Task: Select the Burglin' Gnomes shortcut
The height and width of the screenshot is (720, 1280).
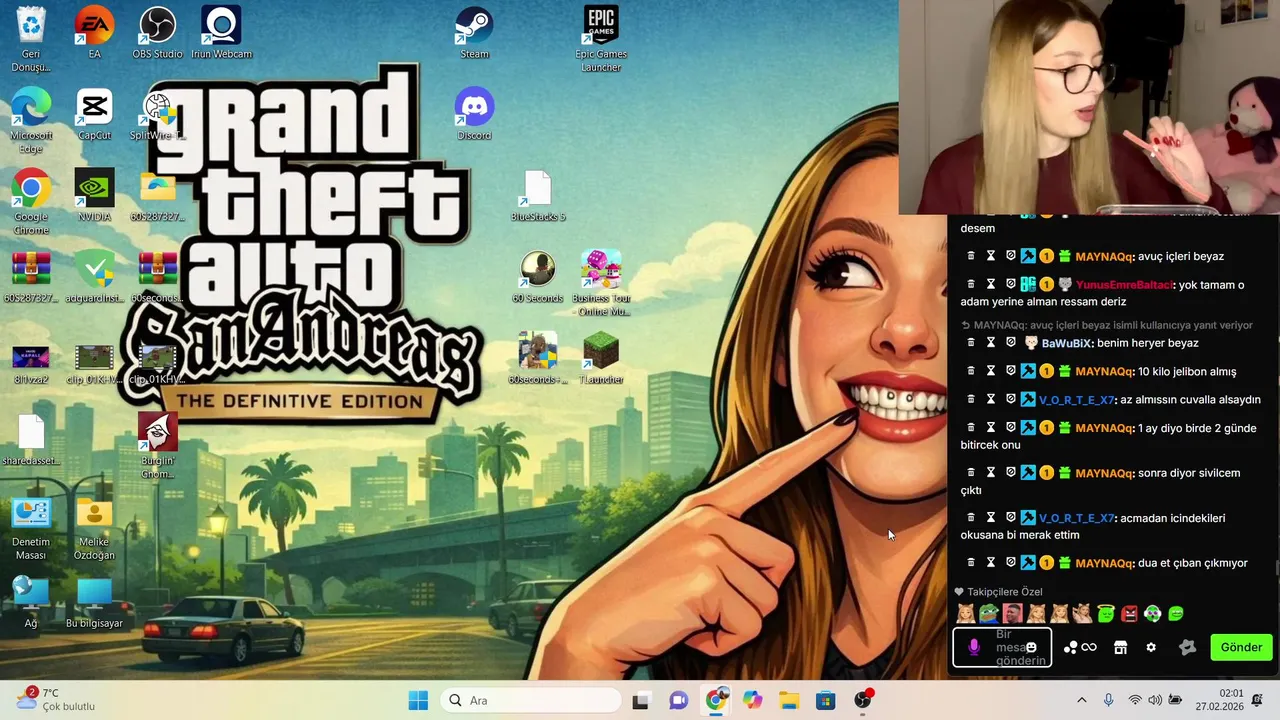Action: [x=158, y=445]
